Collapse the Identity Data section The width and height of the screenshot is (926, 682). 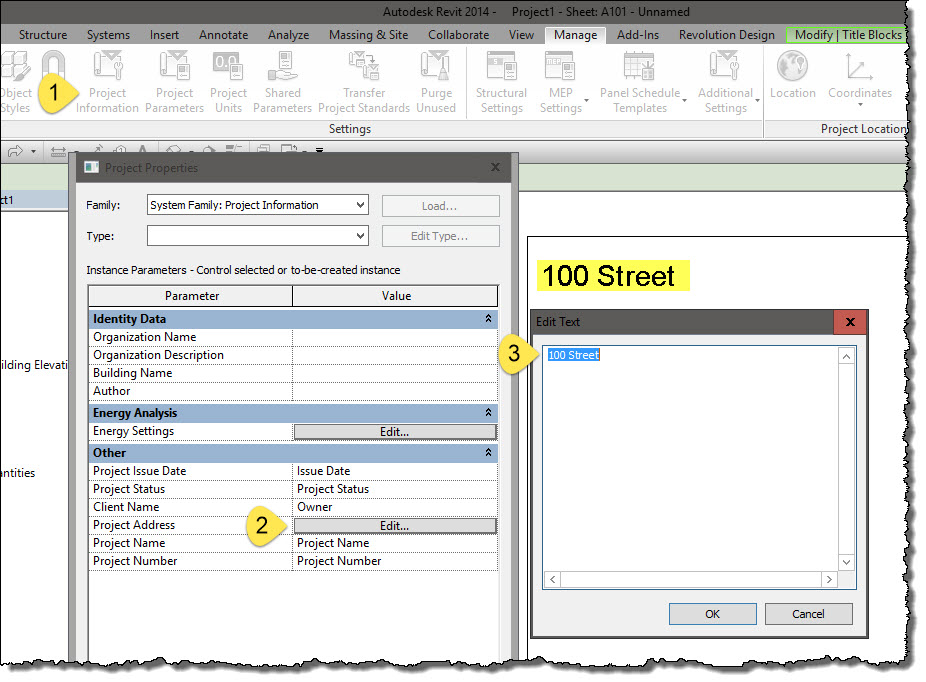[488, 318]
